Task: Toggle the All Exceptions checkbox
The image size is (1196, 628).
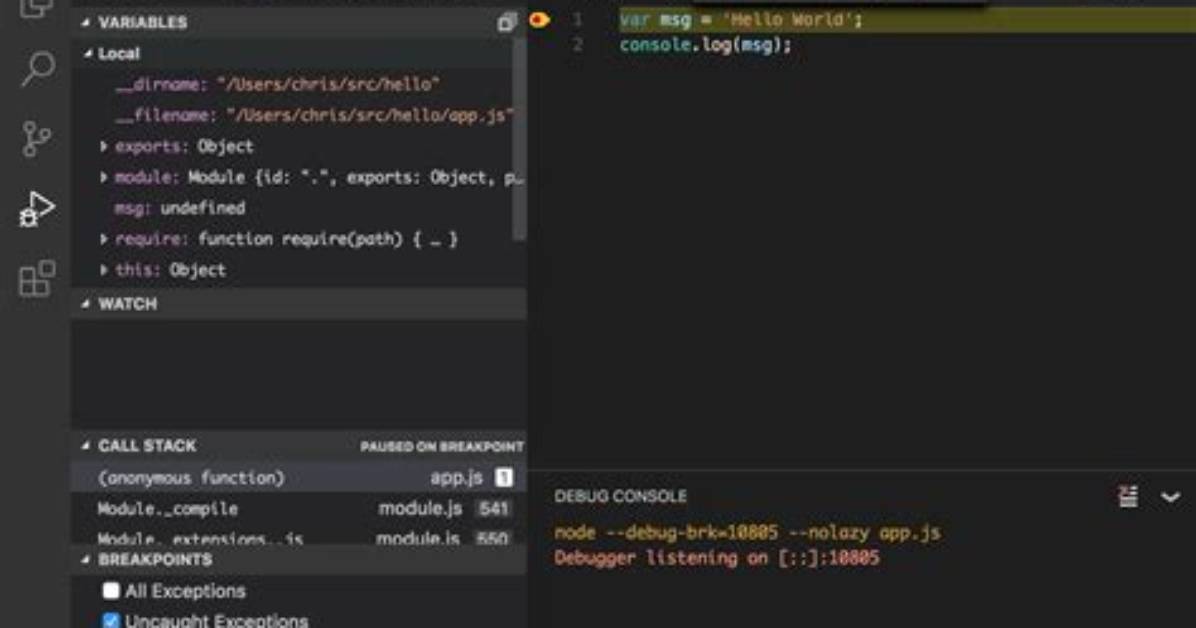Action: (x=111, y=591)
